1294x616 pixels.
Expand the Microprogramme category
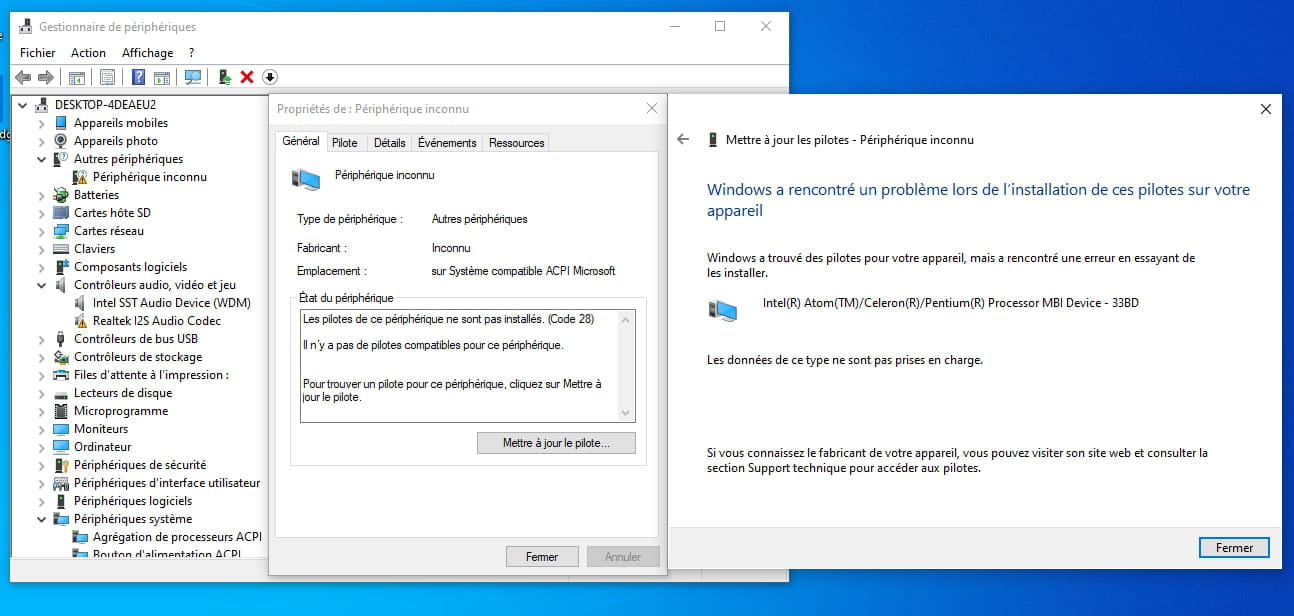coord(42,411)
